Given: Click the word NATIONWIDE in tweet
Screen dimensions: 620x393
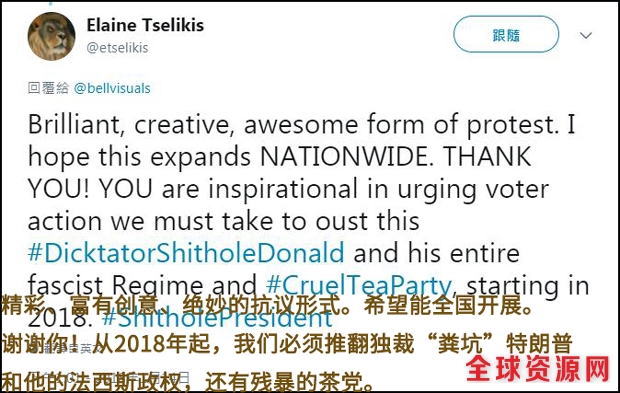Looking at the screenshot, I should click(344, 157).
